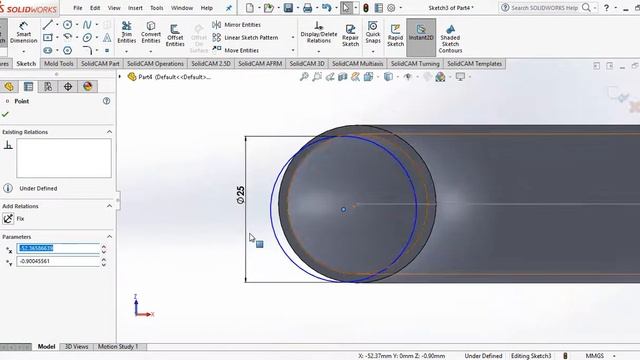
Task: Confirm the Point with green checkmark
Action: tap(5, 114)
